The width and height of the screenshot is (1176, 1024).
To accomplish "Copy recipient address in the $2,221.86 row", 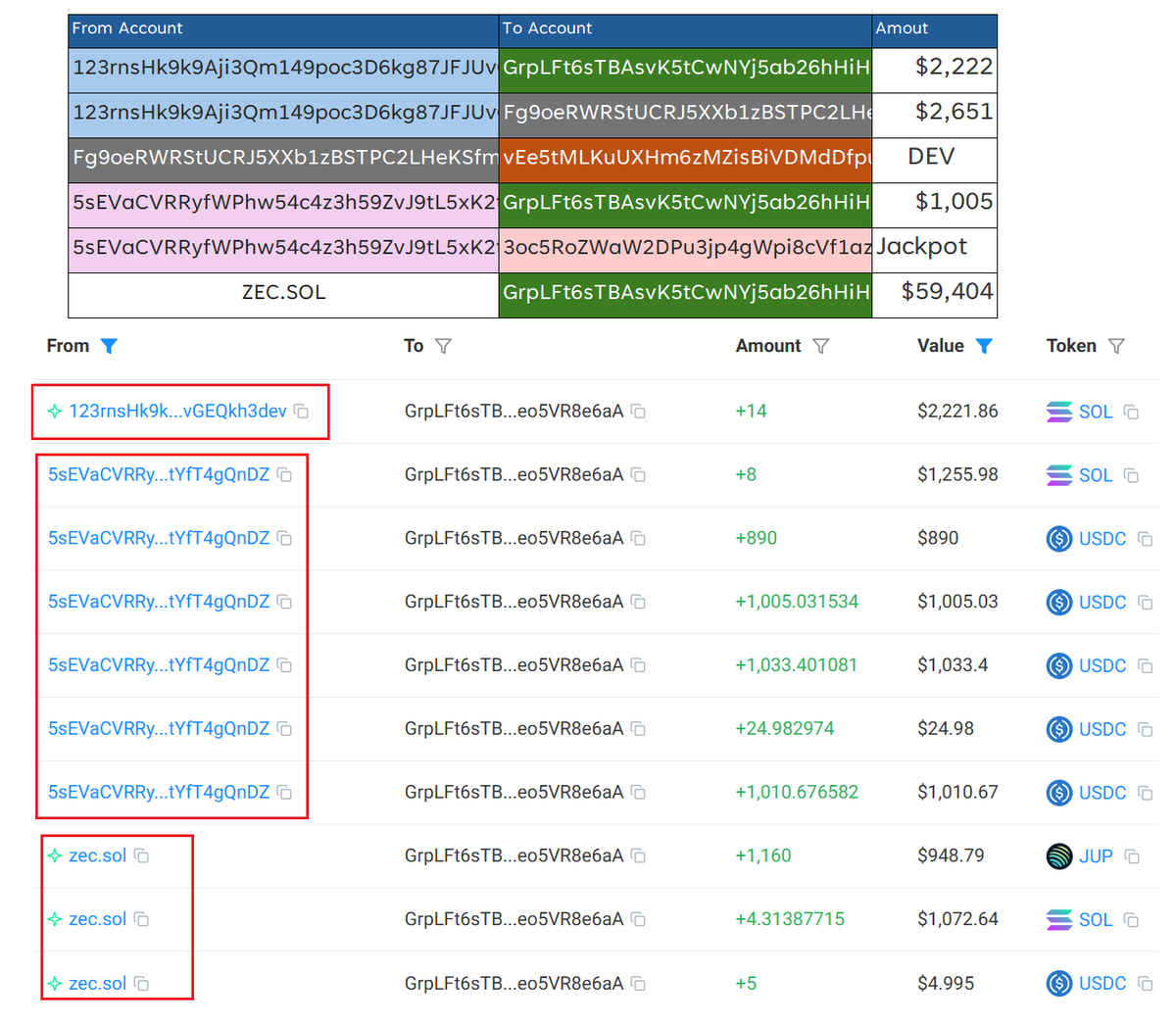I will (638, 412).
